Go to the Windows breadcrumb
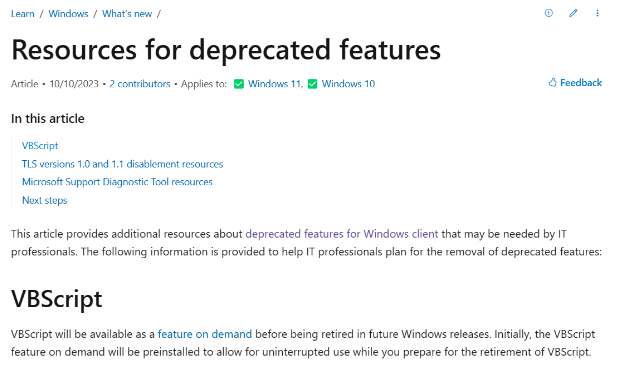The height and width of the screenshot is (372, 628). click(68, 14)
